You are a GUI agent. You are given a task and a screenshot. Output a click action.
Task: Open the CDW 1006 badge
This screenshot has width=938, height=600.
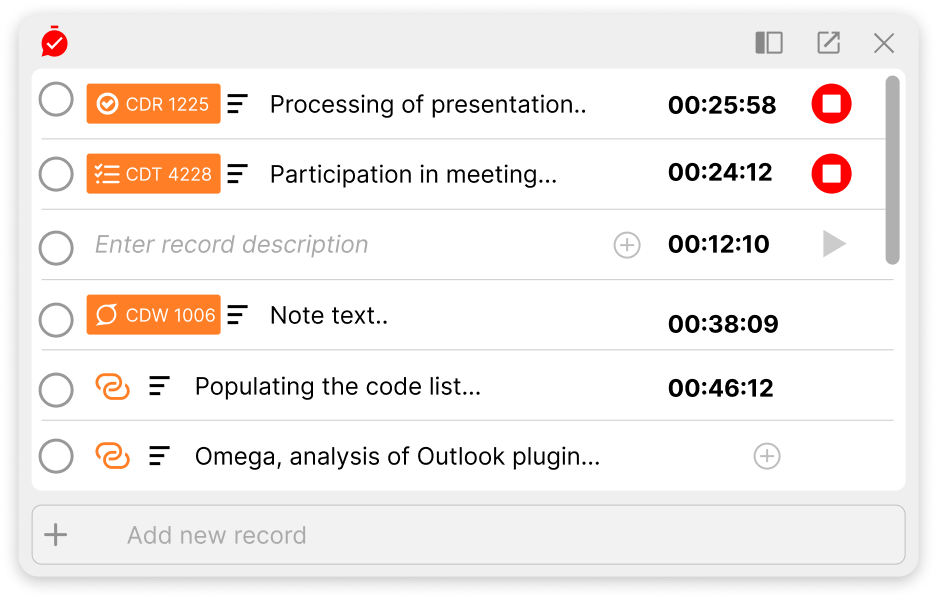[x=153, y=315]
